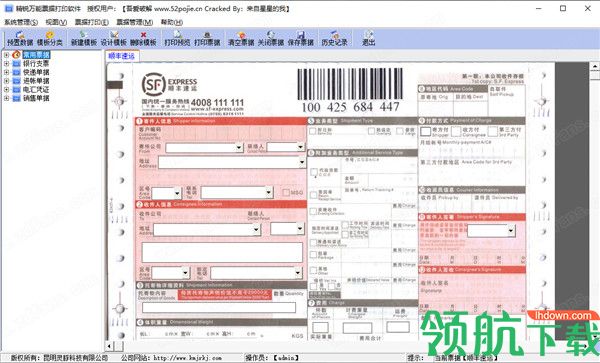This screenshot has height=363, width=600.
Task: Switch to the 顺丰速运 tab
Action: 122,56
